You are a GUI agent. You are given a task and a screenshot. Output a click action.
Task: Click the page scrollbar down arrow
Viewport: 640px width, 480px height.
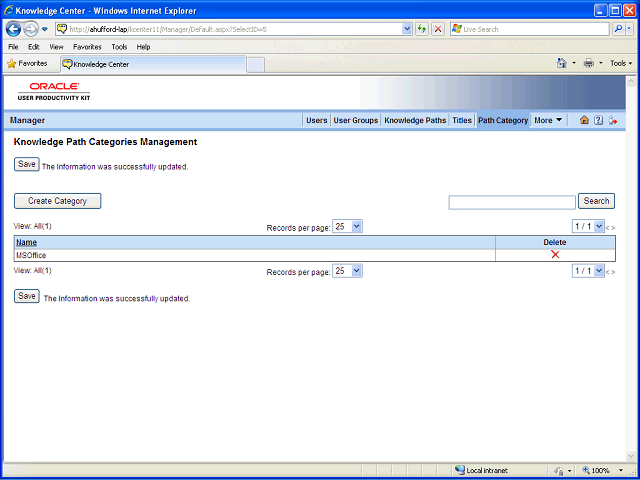click(630, 456)
